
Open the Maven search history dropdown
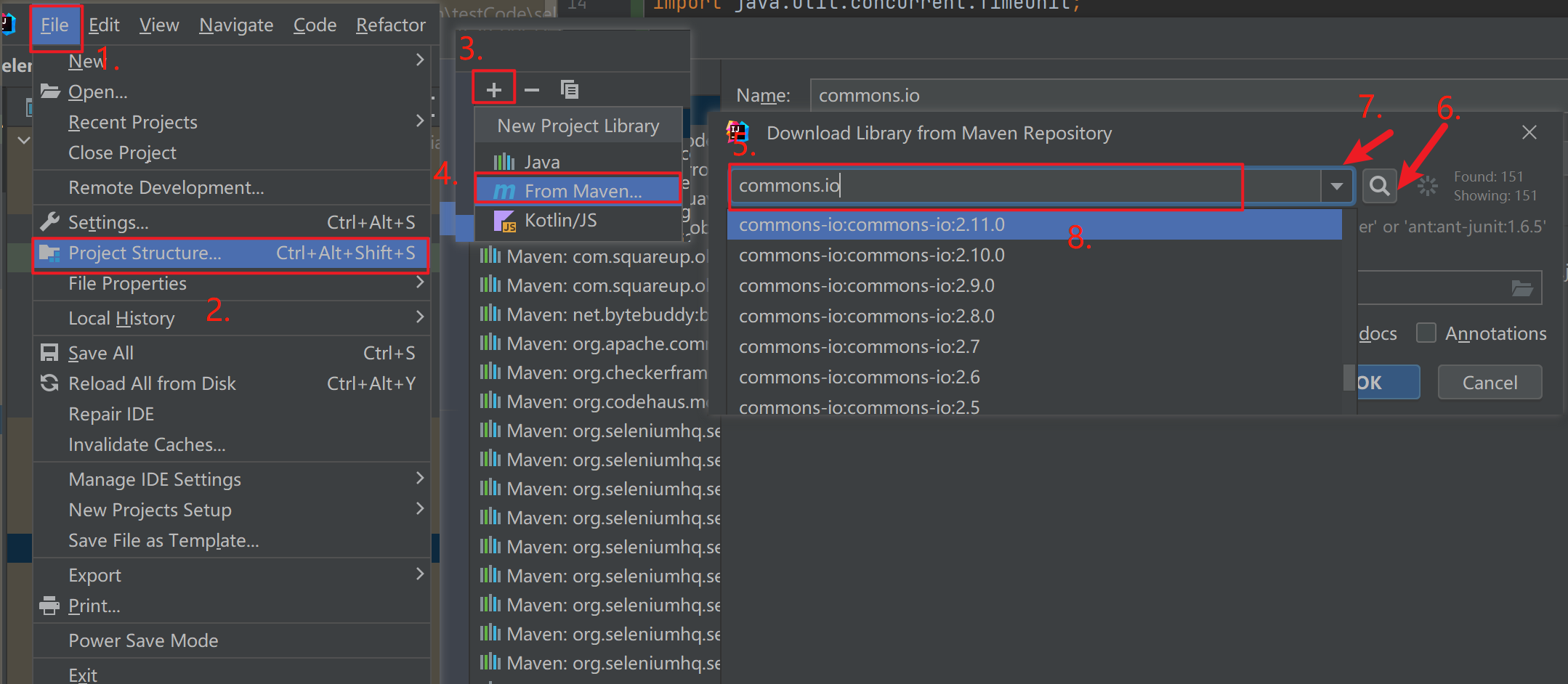(x=1336, y=187)
